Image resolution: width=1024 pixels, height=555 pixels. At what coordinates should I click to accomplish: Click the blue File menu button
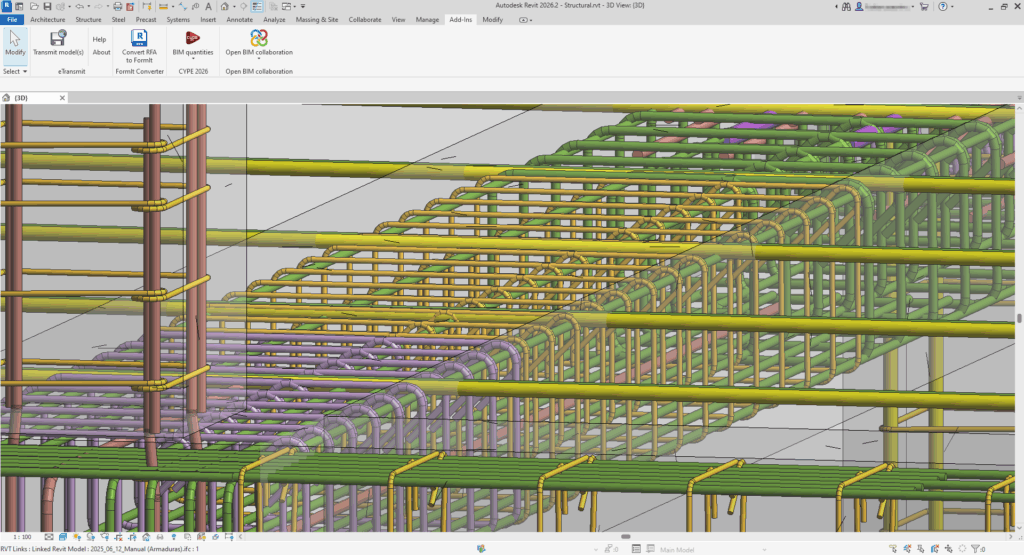12,19
